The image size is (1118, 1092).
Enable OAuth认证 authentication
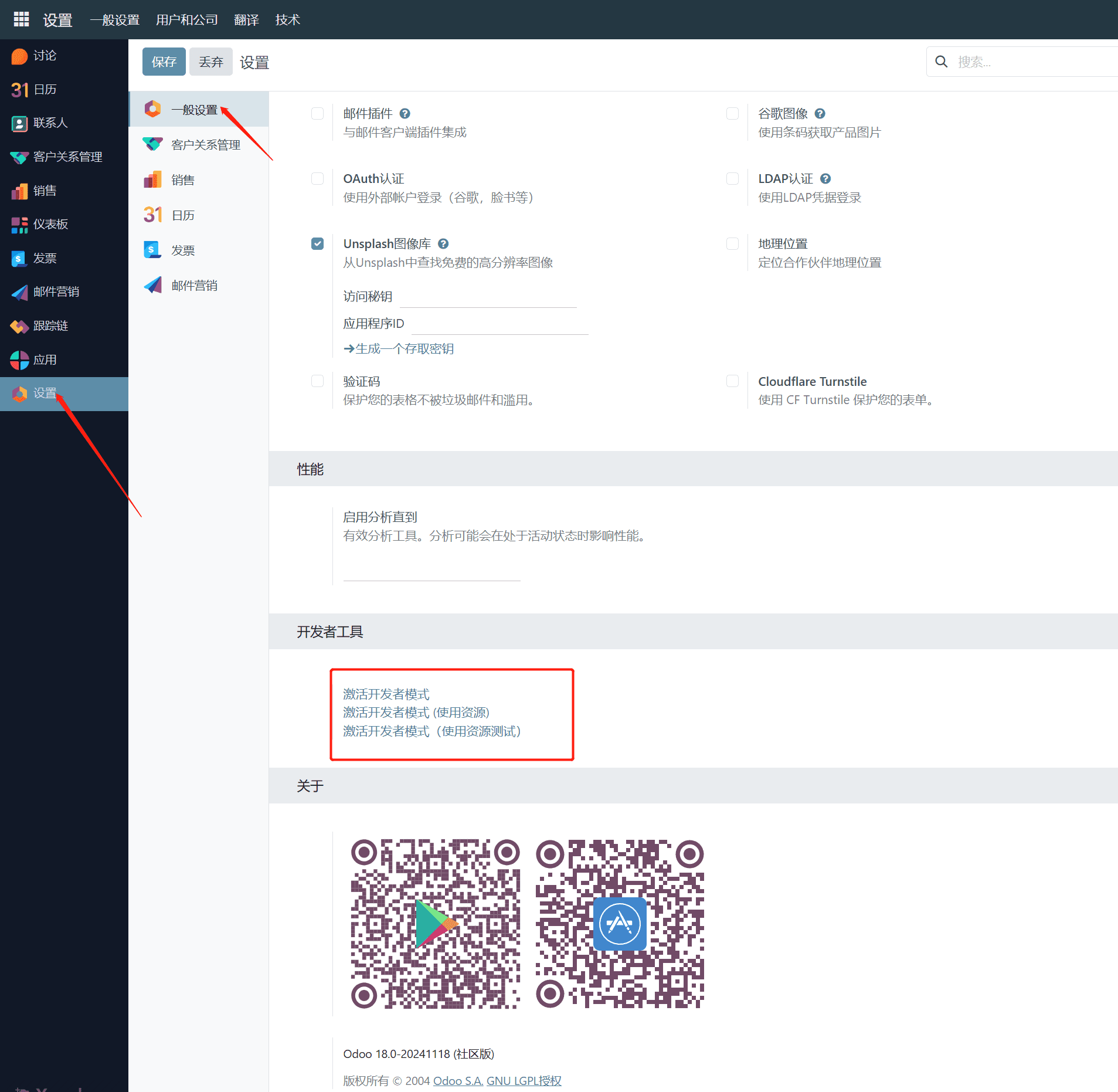pyautogui.click(x=317, y=178)
